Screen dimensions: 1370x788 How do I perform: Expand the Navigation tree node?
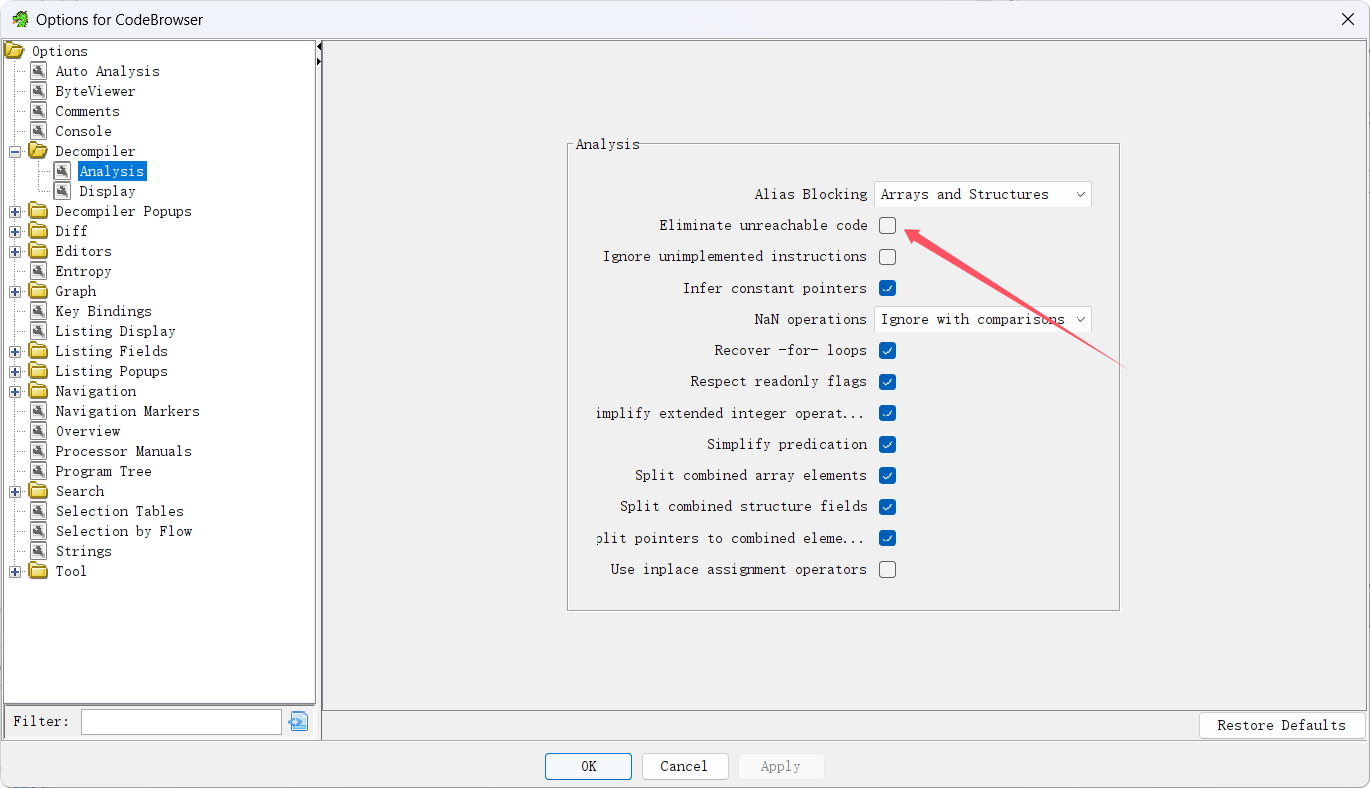(x=15, y=392)
